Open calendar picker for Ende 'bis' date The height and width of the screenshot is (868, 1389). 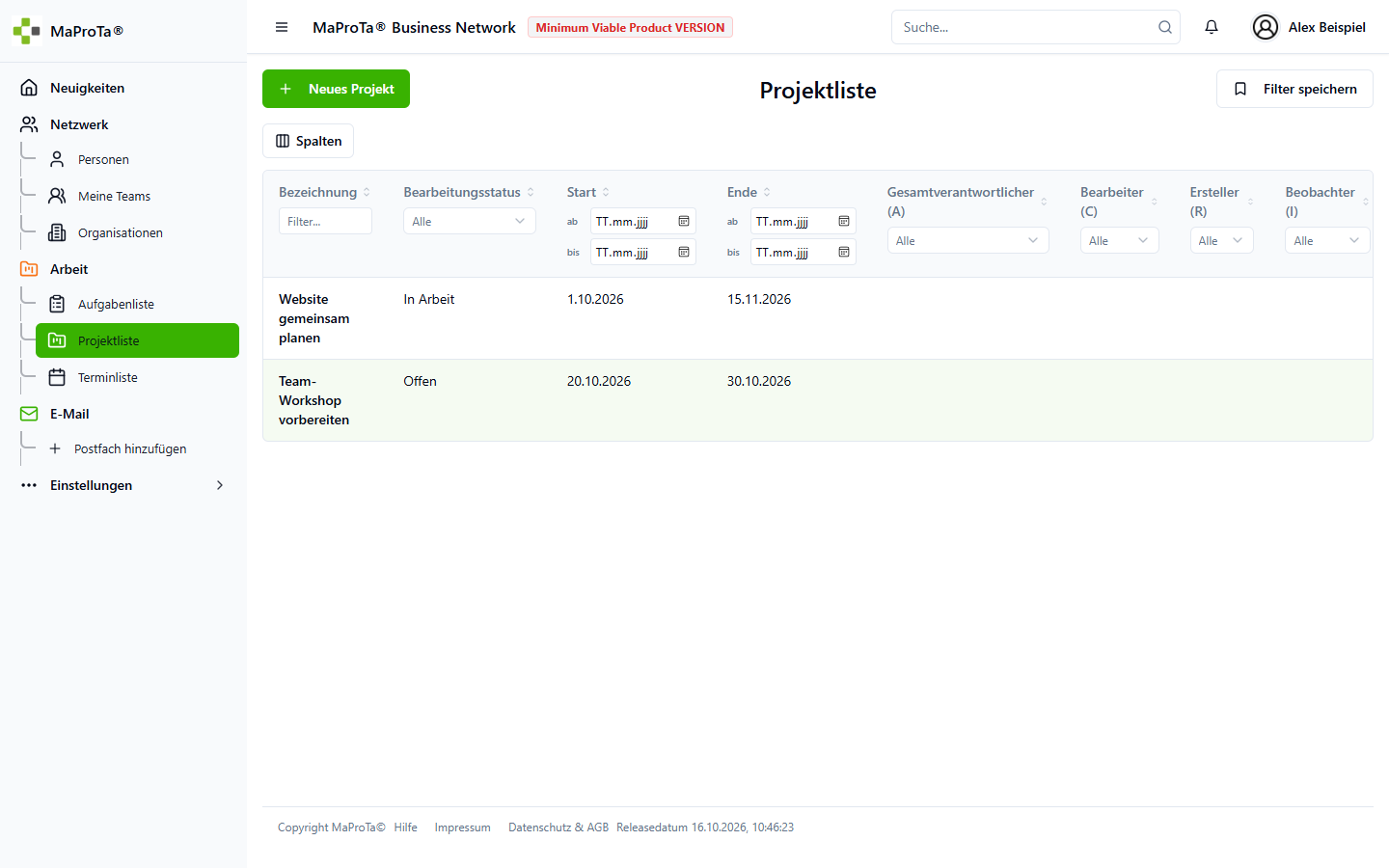click(x=844, y=252)
